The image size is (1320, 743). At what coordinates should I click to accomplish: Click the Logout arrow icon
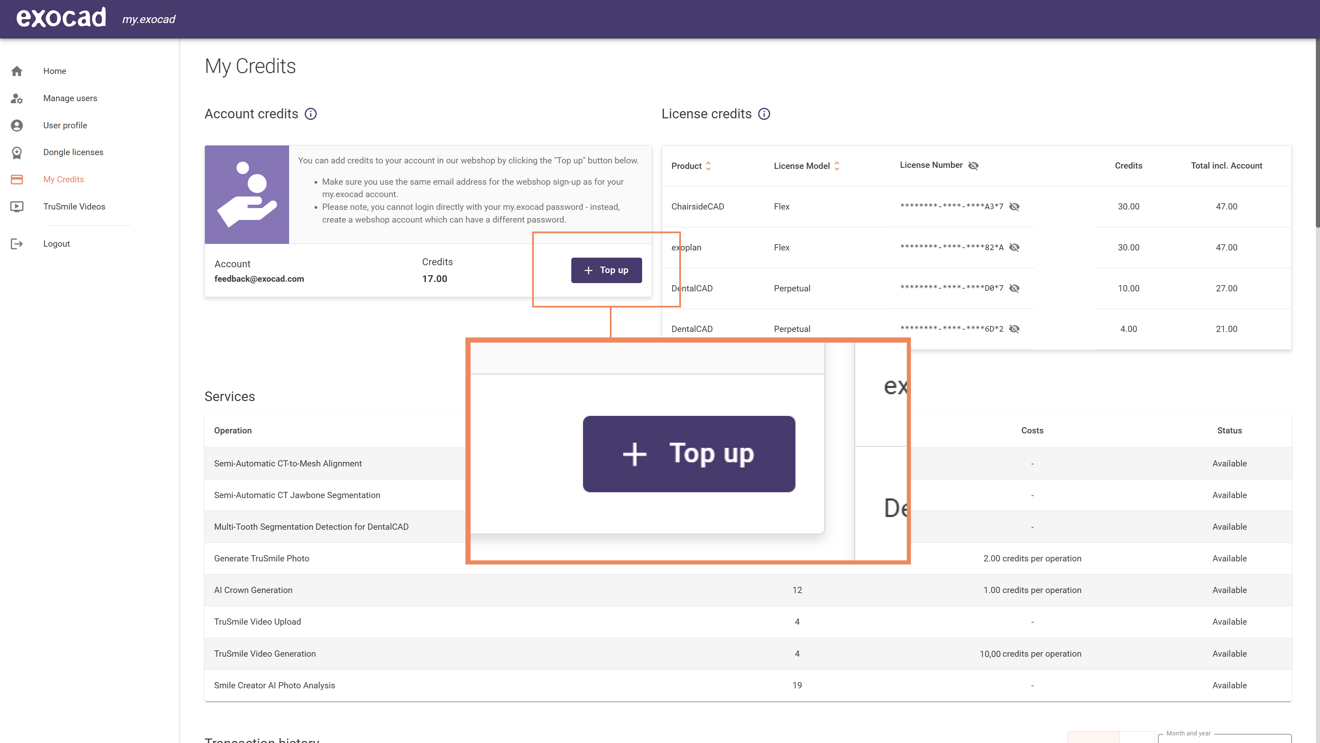(16, 243)
